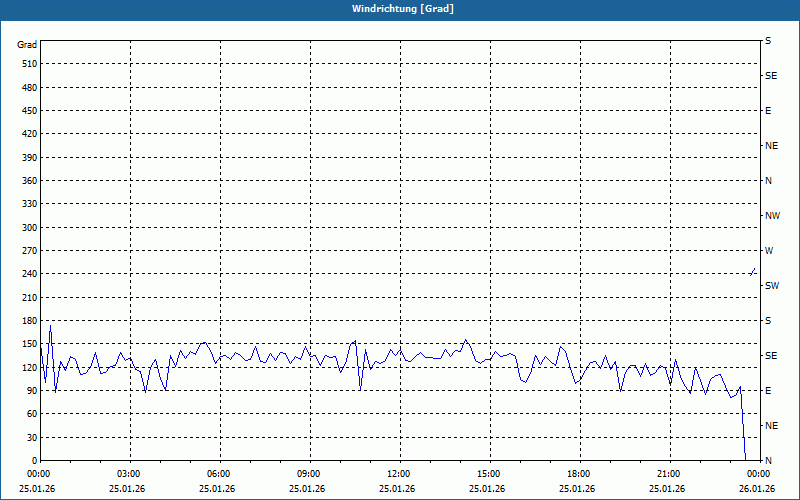Select the 25.01.26 date under 06:00

pyautogui.click(x=217, y=489)
